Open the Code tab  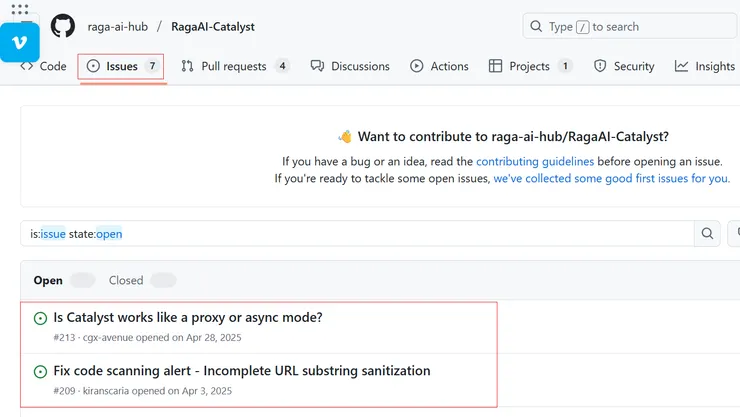pyautogui.click(x=44, y=66)
